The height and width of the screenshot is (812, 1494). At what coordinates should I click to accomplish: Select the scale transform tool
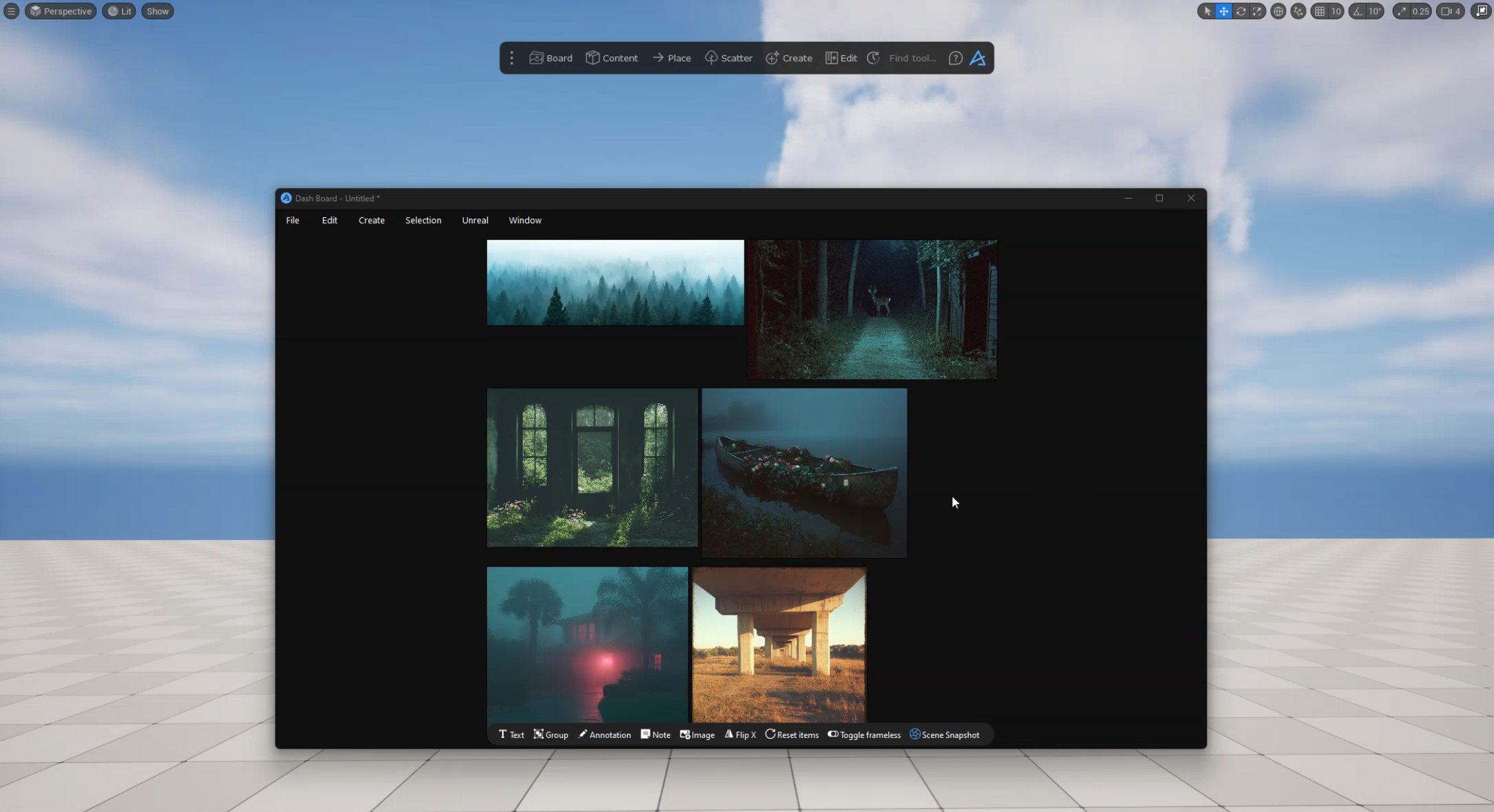coord(1257,11)
